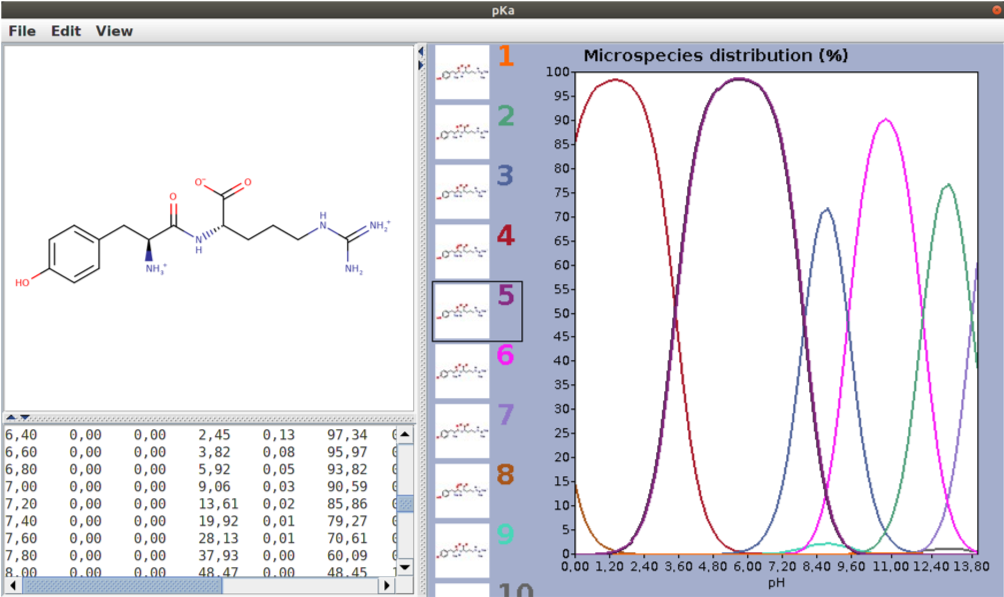Click the table cell showing '93,82'
This screenshot has height=597, width=1004.
tap(347, 470)
